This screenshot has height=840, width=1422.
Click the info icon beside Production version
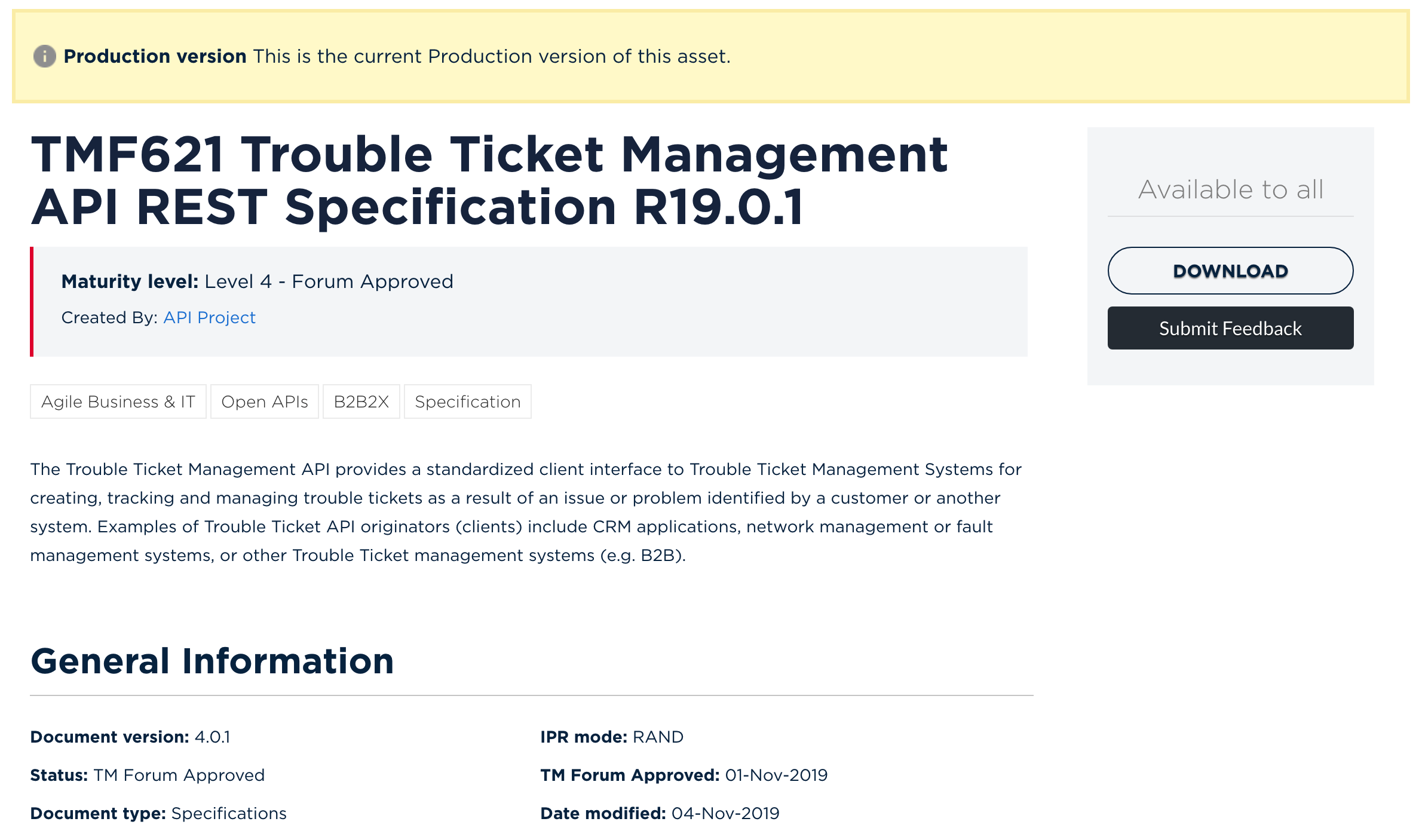click(x=44, y=56)
